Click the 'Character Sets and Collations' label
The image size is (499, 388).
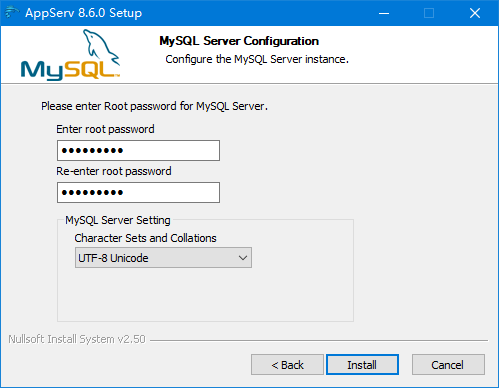click(145, 238)
